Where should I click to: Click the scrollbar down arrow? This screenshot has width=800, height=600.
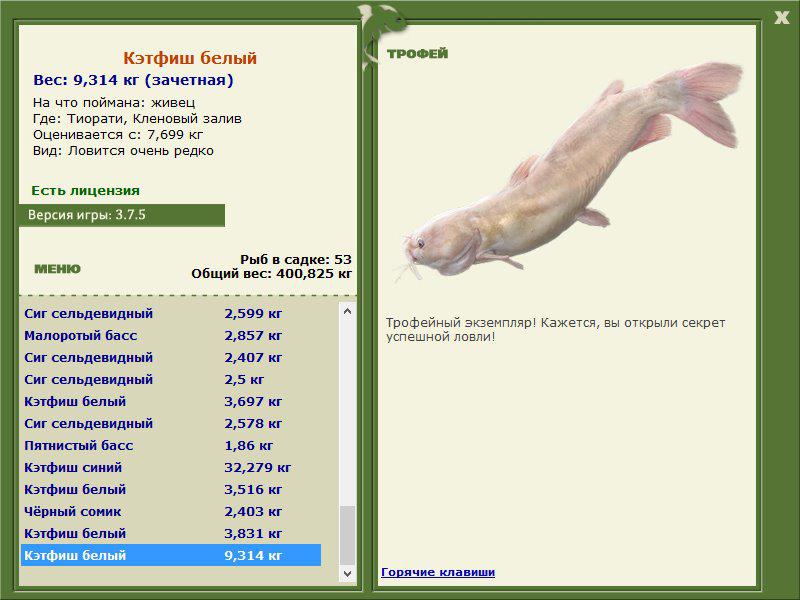point(347,573)
